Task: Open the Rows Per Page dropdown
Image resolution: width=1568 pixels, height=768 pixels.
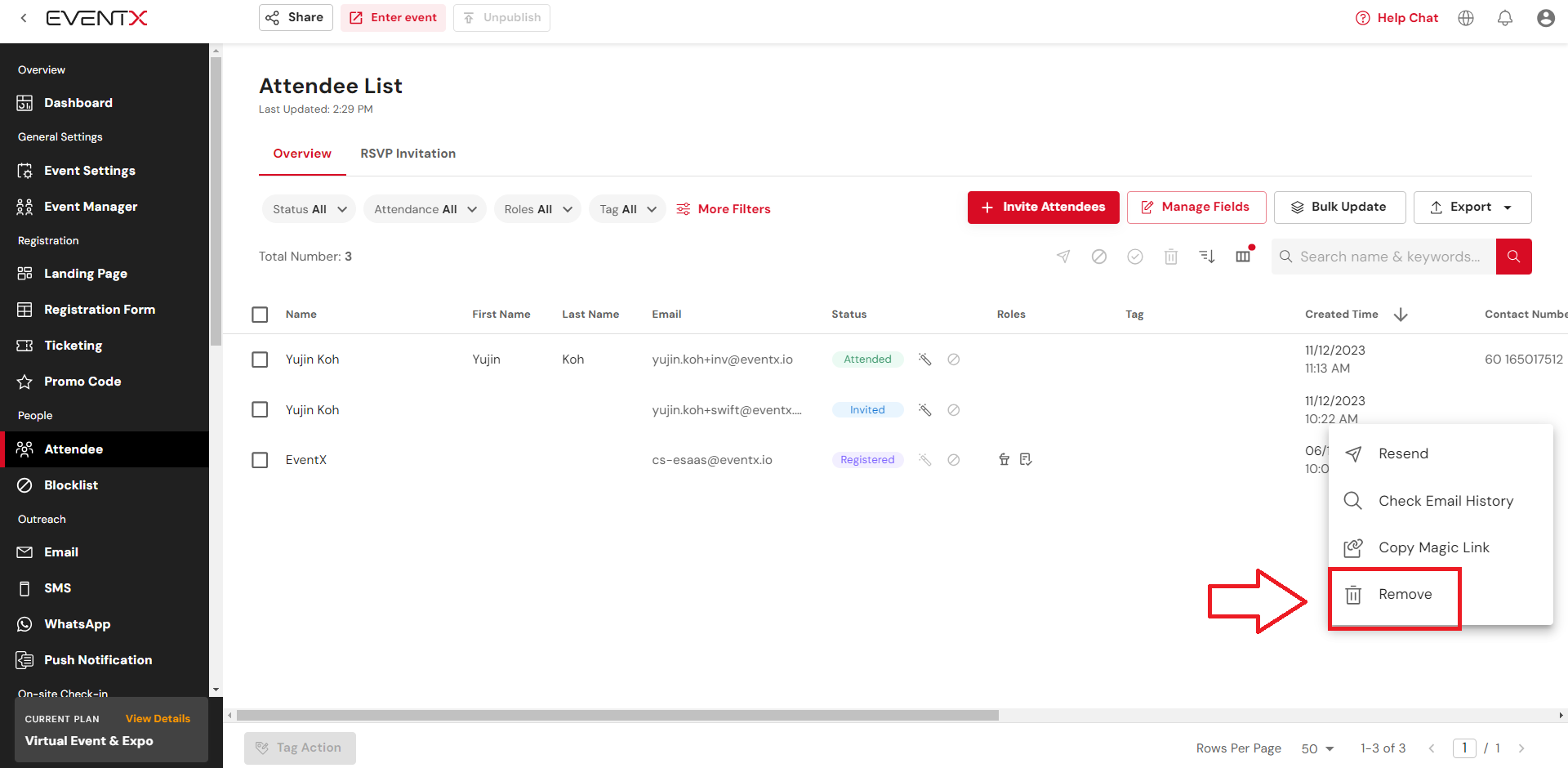Action: pyautogui.click(x=1316, y=748)
